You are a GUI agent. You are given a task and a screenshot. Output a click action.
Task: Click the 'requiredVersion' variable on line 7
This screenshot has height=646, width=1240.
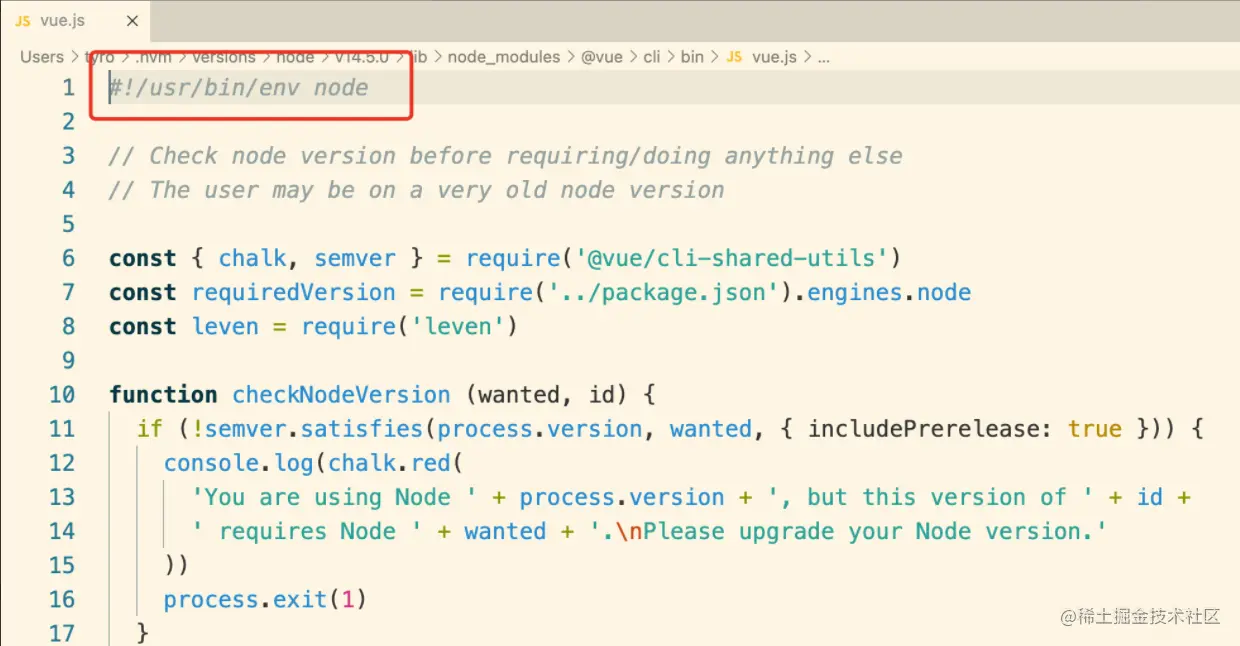pyautogui.click(x=294, y=292)
